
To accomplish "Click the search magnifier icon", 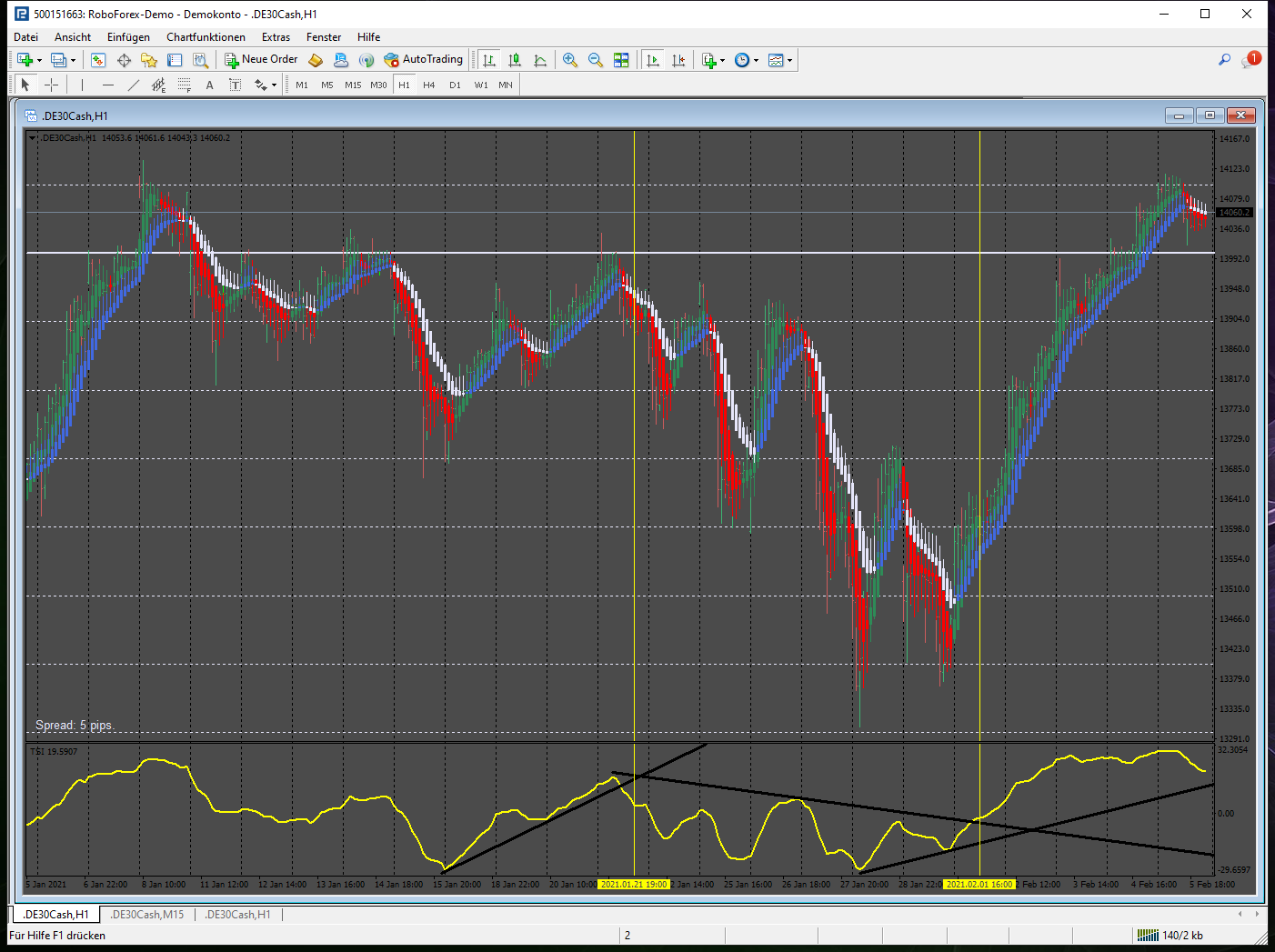I will [1224, 60].
